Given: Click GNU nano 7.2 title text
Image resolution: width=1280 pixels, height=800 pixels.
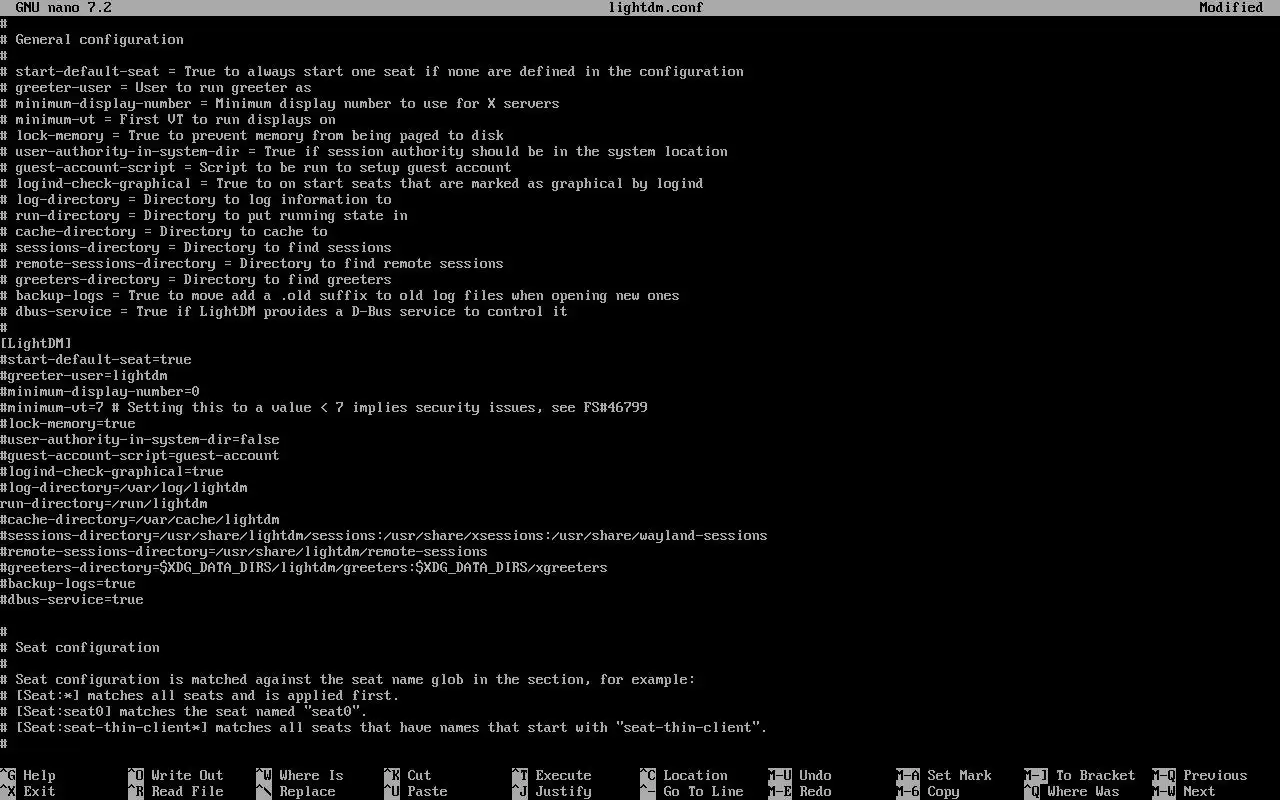Looking at the screenshot, I should click(63, 7).
